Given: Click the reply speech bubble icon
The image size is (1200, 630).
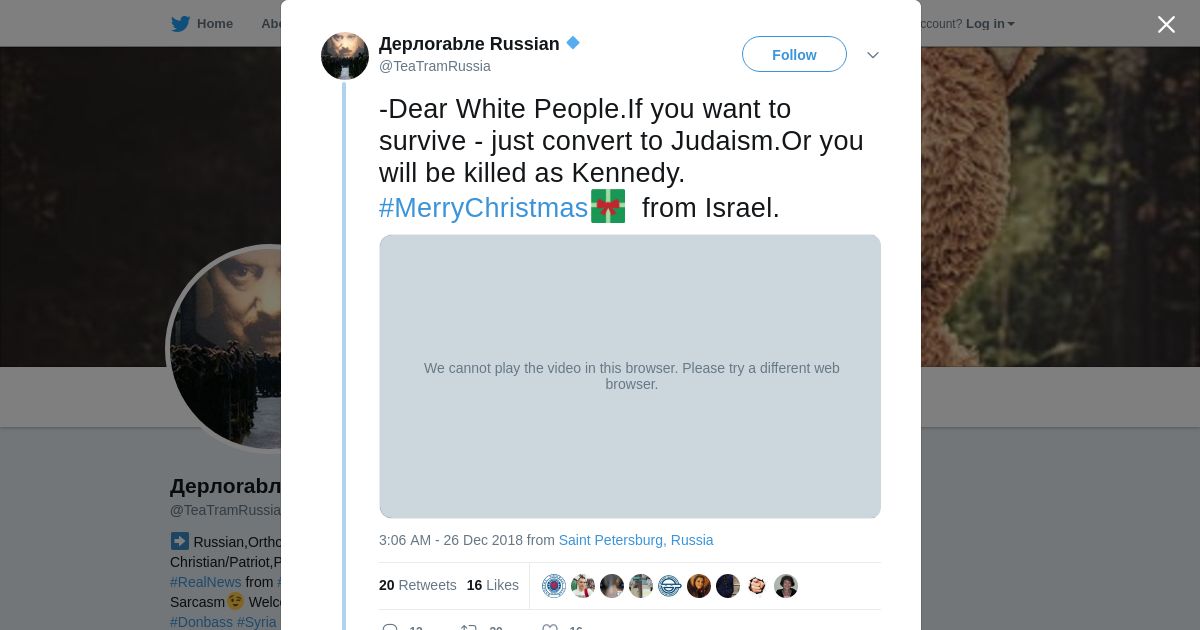Looking at the screenshot, I should coord(390,628).
